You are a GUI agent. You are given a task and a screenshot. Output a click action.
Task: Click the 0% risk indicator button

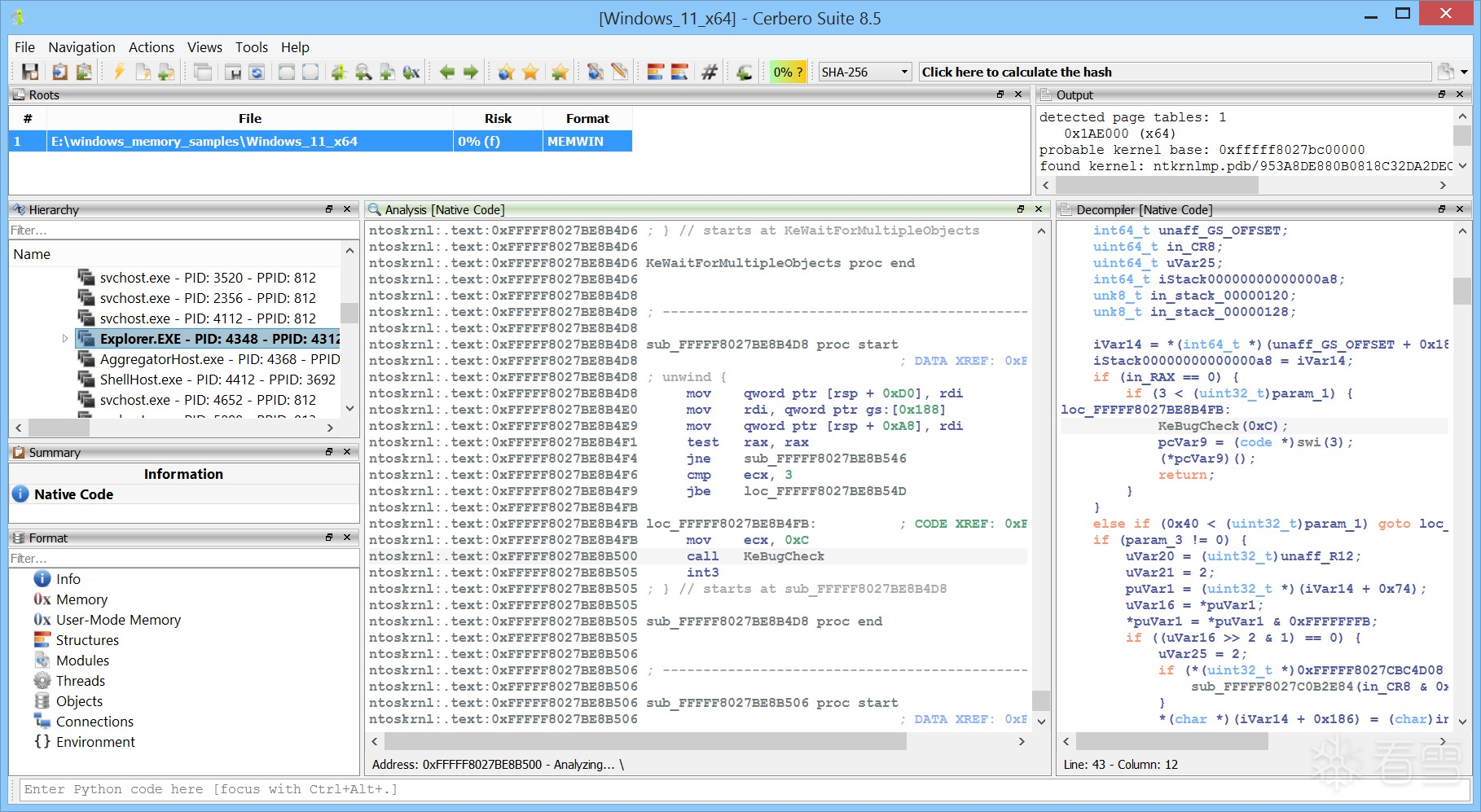788,72
